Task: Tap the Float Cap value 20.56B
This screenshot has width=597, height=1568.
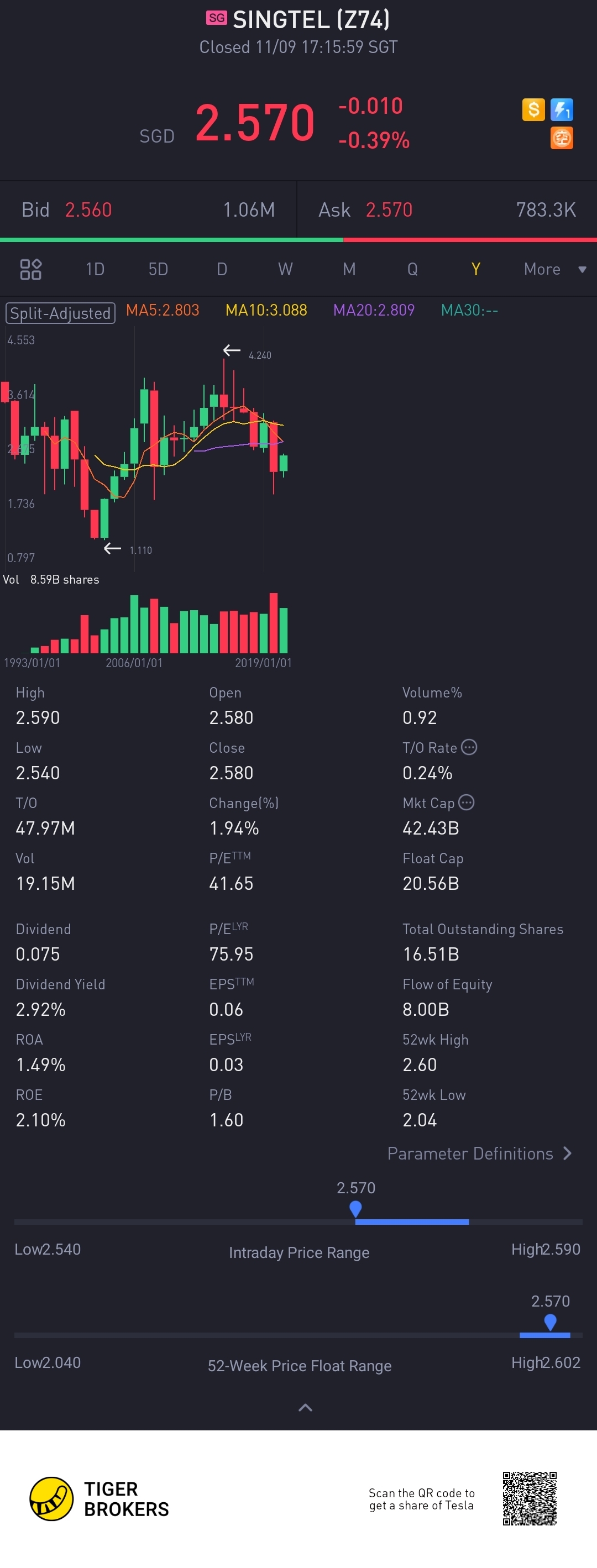Action: tap(431, 884)
